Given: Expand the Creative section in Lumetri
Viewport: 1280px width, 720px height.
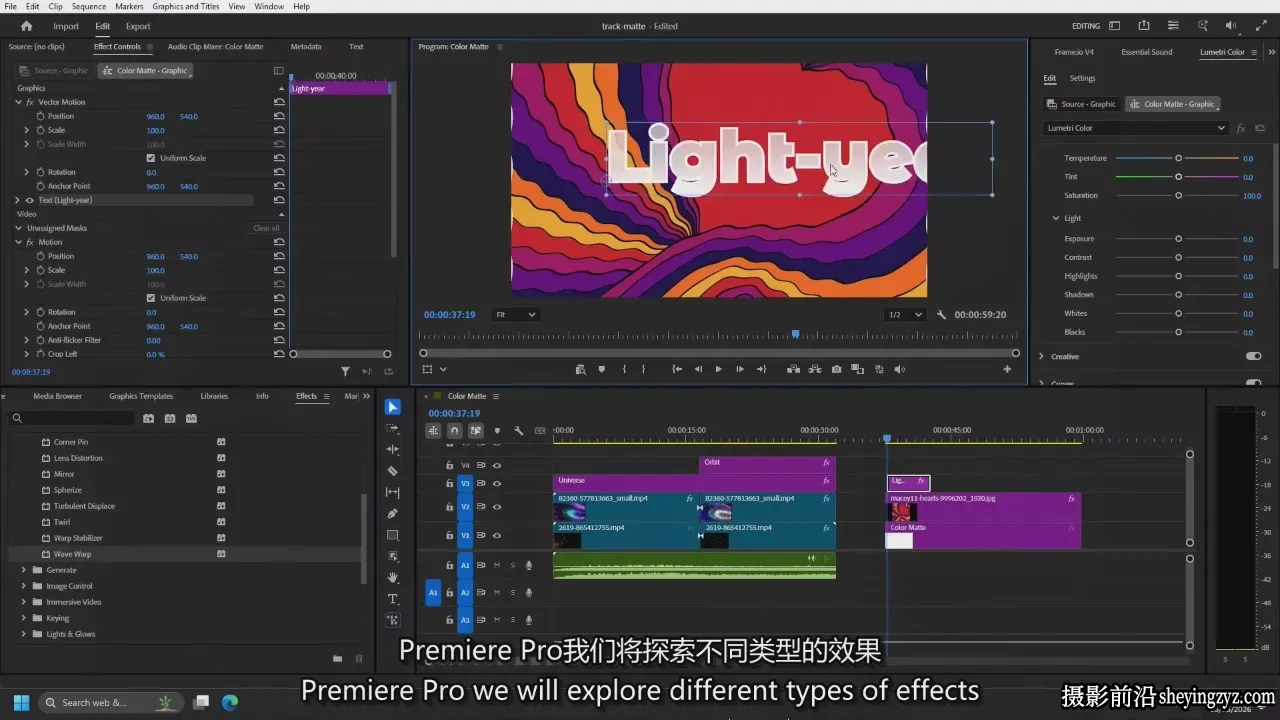Looking at the screenshot, I should 1041,356.
